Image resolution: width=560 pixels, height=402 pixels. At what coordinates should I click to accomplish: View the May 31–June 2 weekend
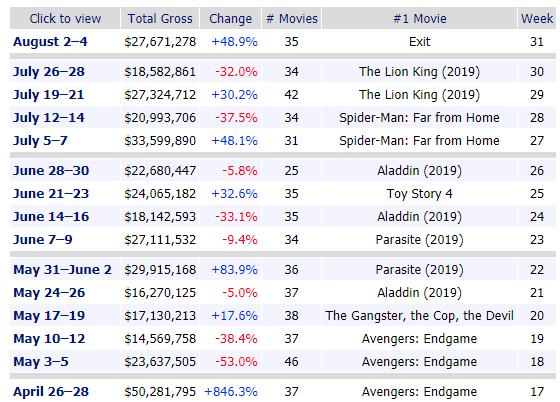[62, 270]
